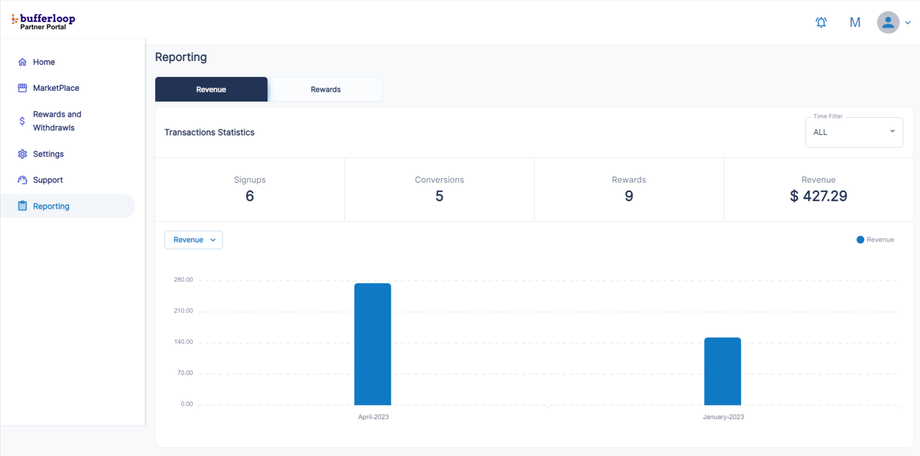920x456 pixels.
Task: Click the April-2023 axis label
Action: pos(373,417)
